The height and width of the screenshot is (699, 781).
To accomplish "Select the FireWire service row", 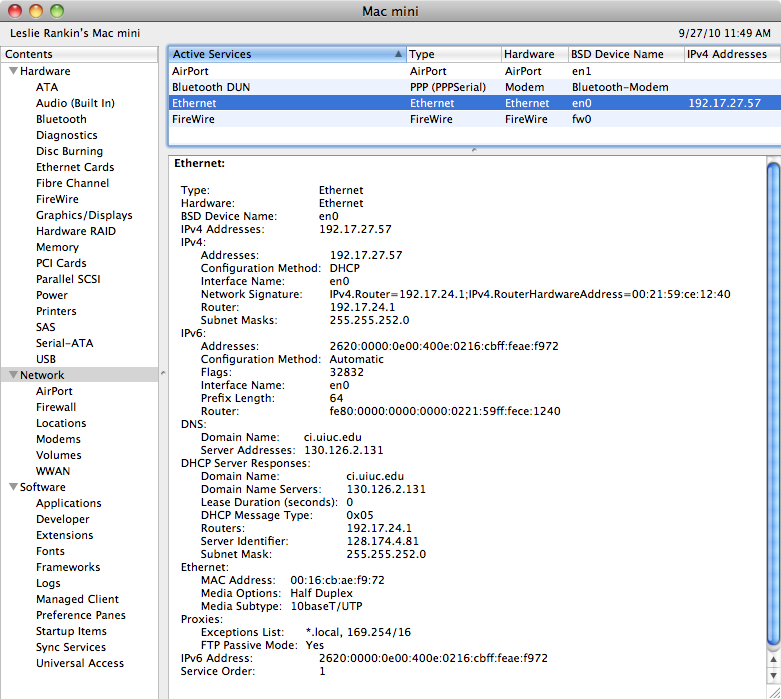I will point(475,119).
